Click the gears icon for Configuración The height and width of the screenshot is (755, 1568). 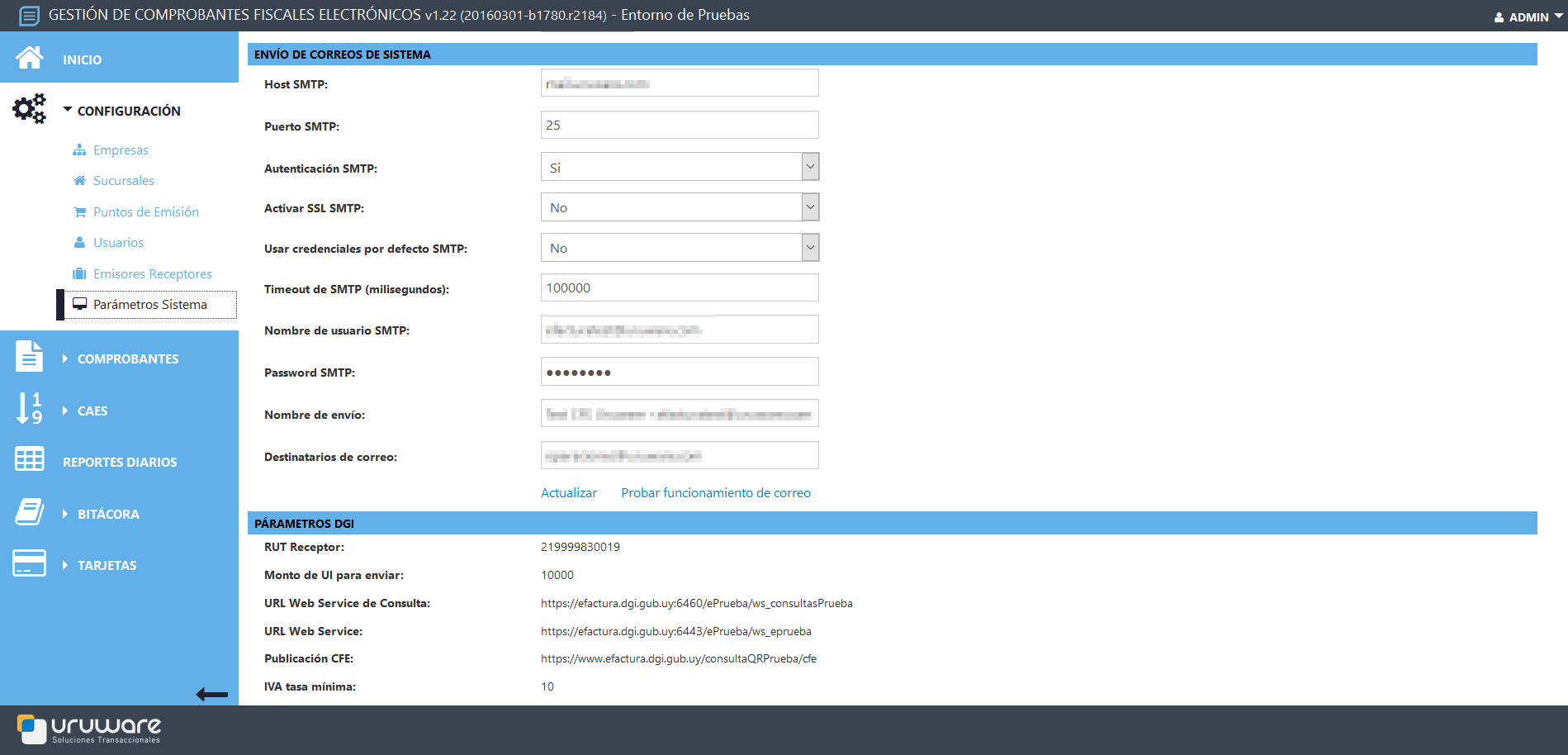click(x=30, y=109)
